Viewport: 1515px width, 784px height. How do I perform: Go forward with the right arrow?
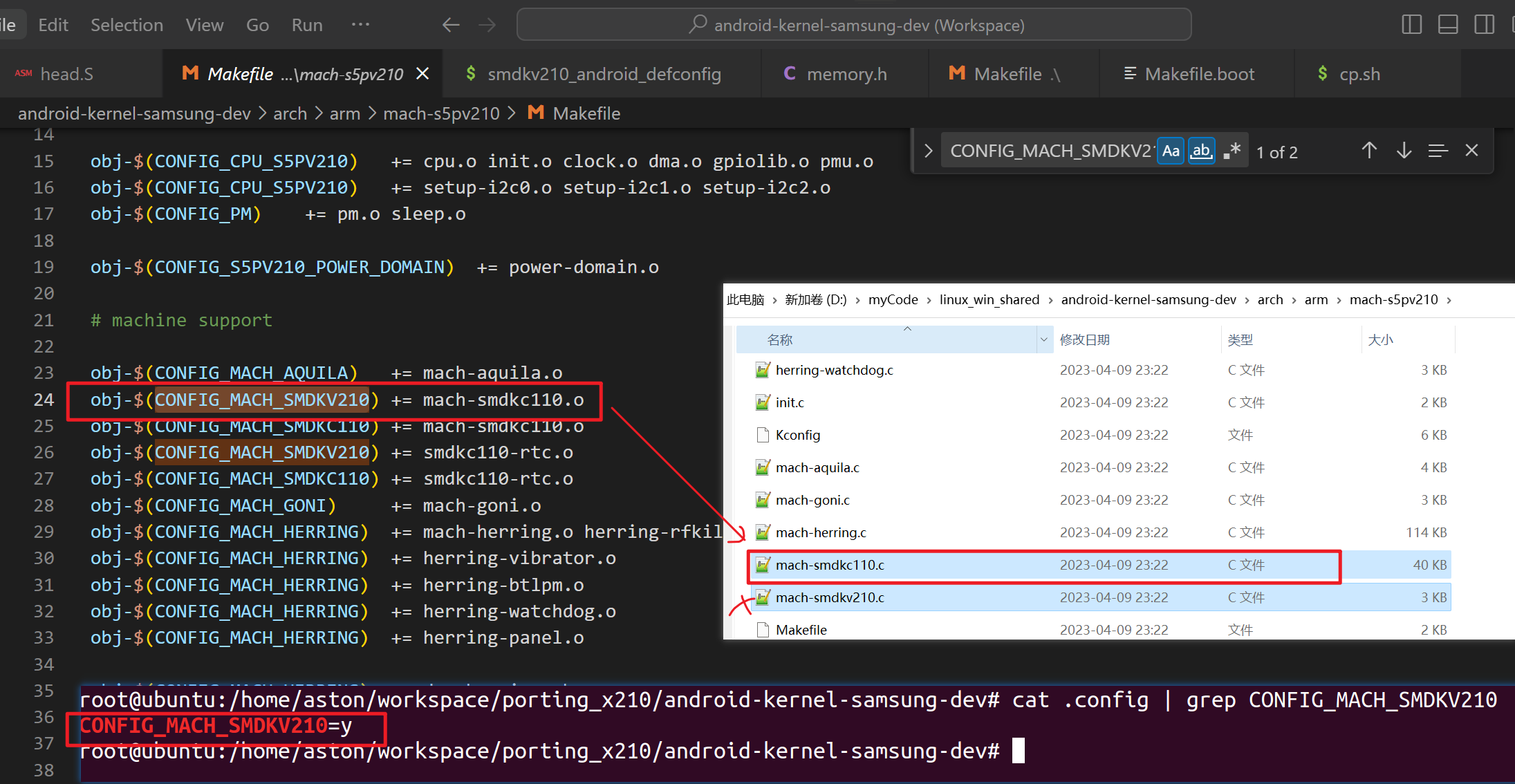click(x=487, y=26)
